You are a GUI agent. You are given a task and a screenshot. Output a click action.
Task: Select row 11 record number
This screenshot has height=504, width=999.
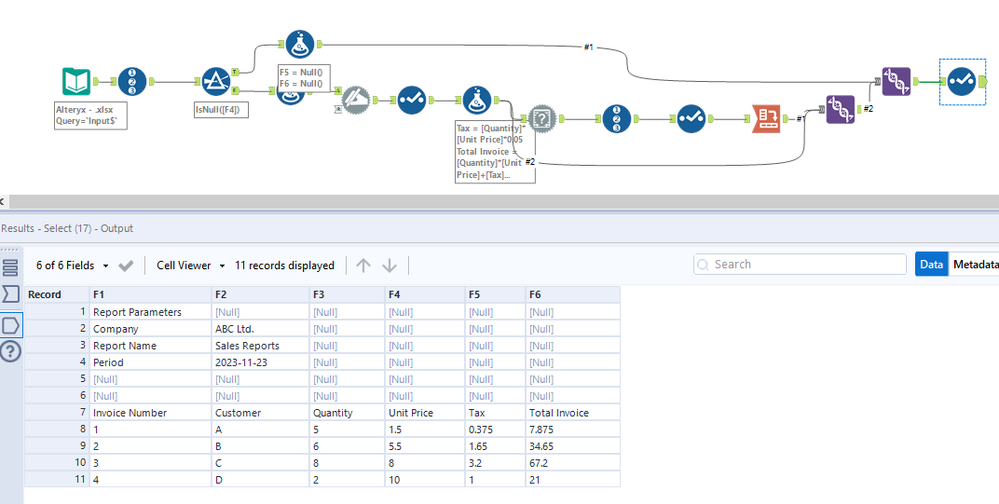click(57, 480)
